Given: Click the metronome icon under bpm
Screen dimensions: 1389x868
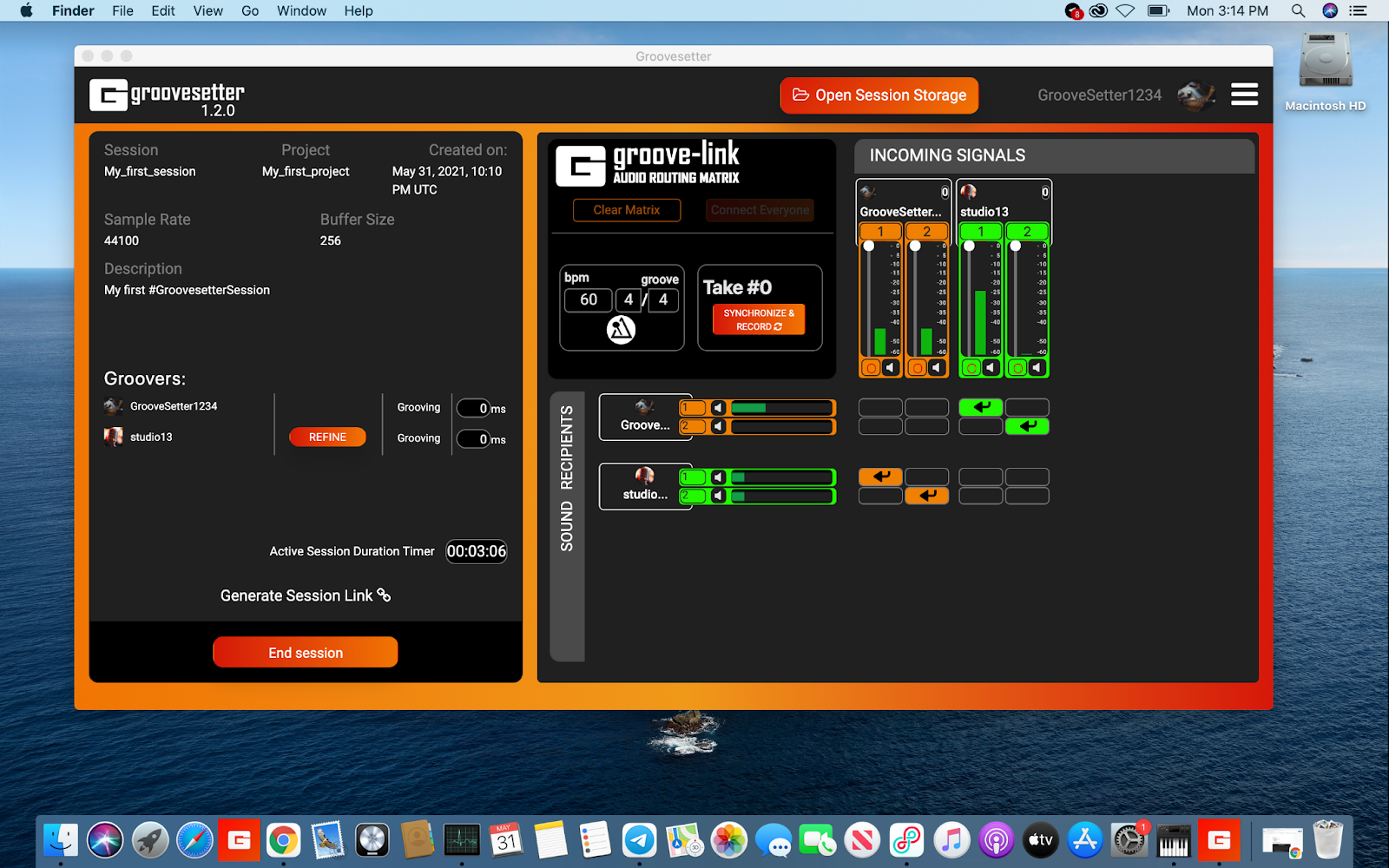Looking at the screenshot, I should pos(621,329).
